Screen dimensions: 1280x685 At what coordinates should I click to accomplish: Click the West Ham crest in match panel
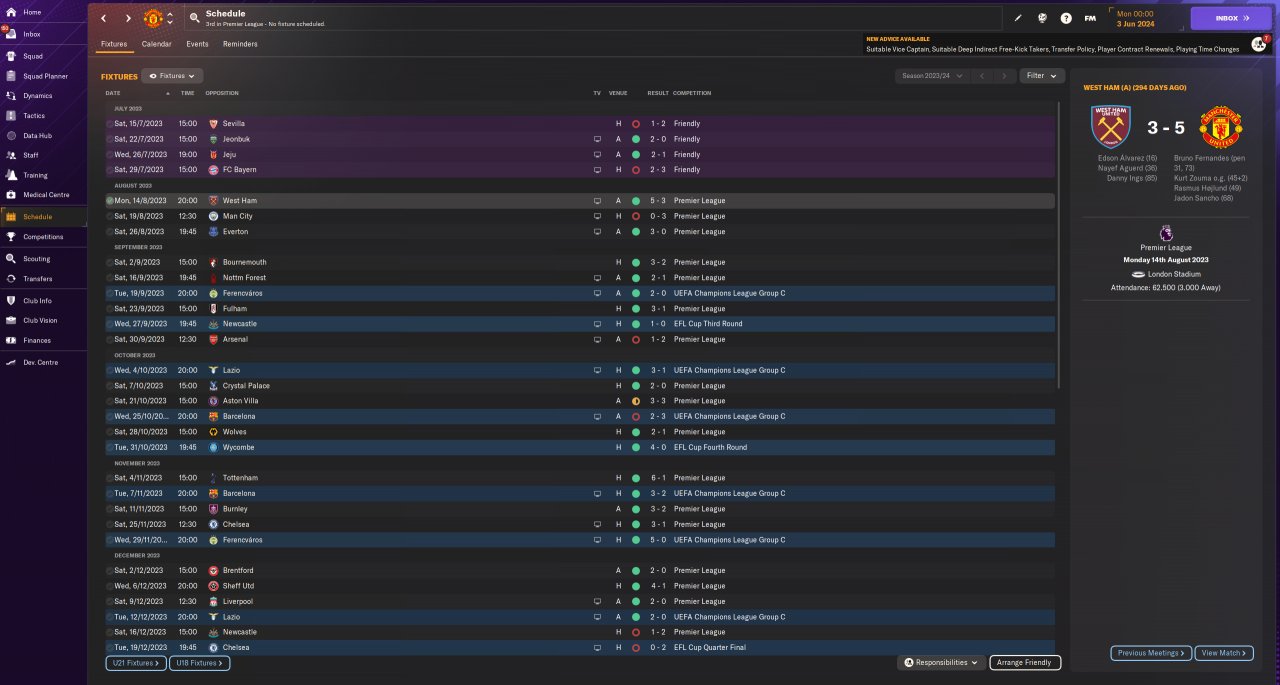(x=1110, y=128)
